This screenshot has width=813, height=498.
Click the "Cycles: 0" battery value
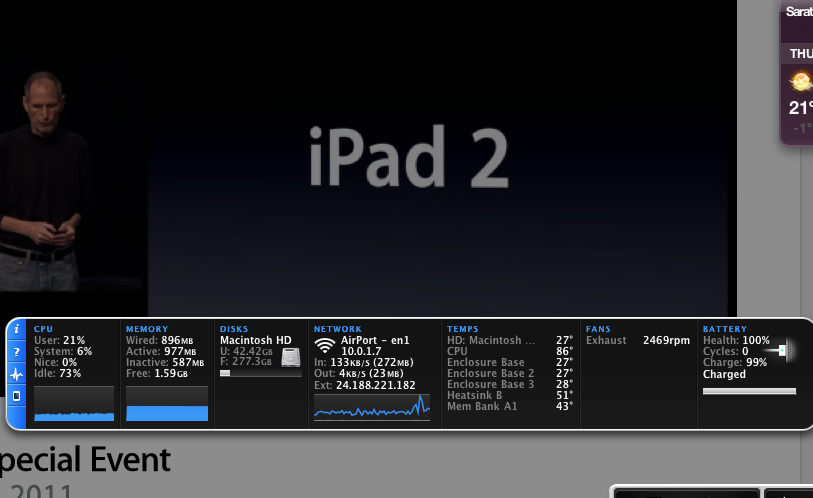pos(725,351)
